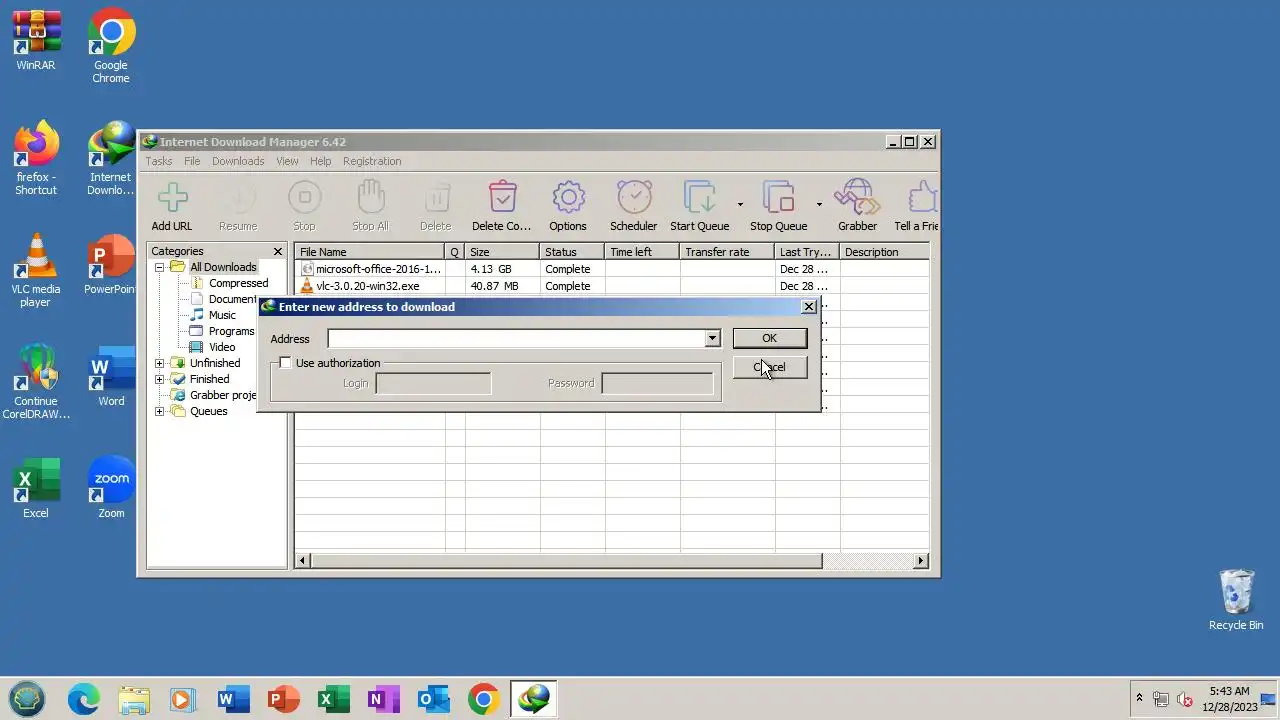Screen dimensions: 1280x720
Task: Open the Grabber tool icon
Action: 857,197
